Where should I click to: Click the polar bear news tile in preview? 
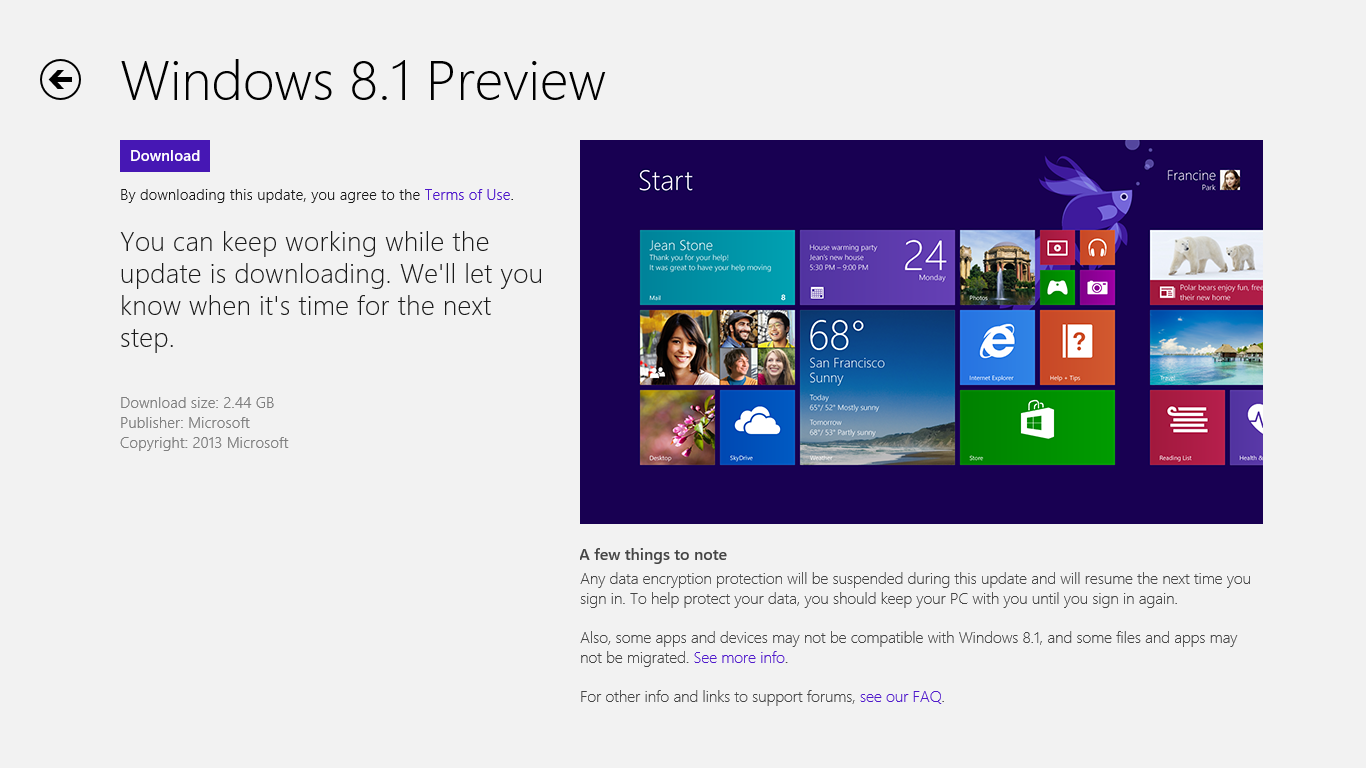(1206, 267)
